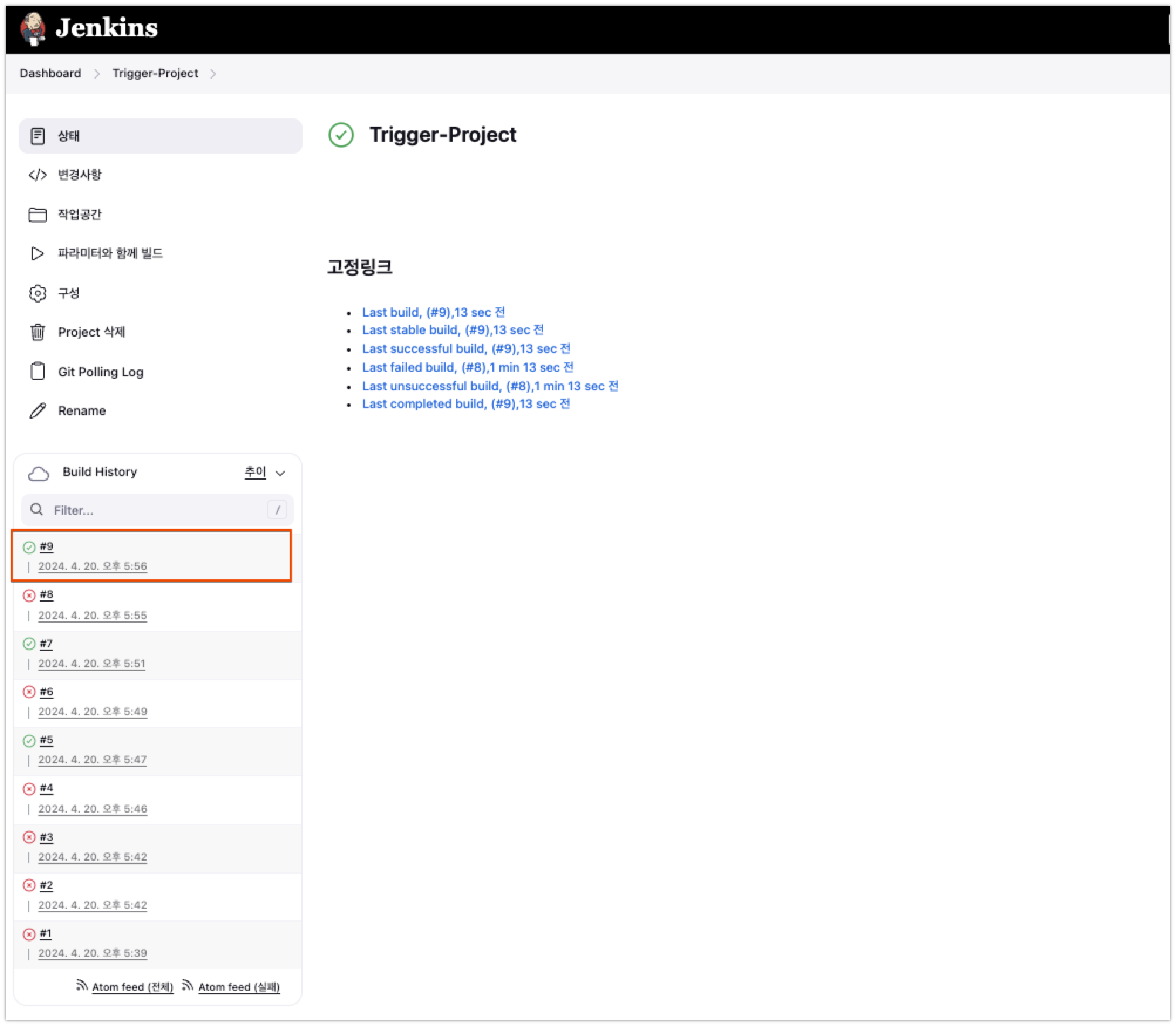Select Project 삭제 menu item
1176x1026 pixels.
pos(161,332)
